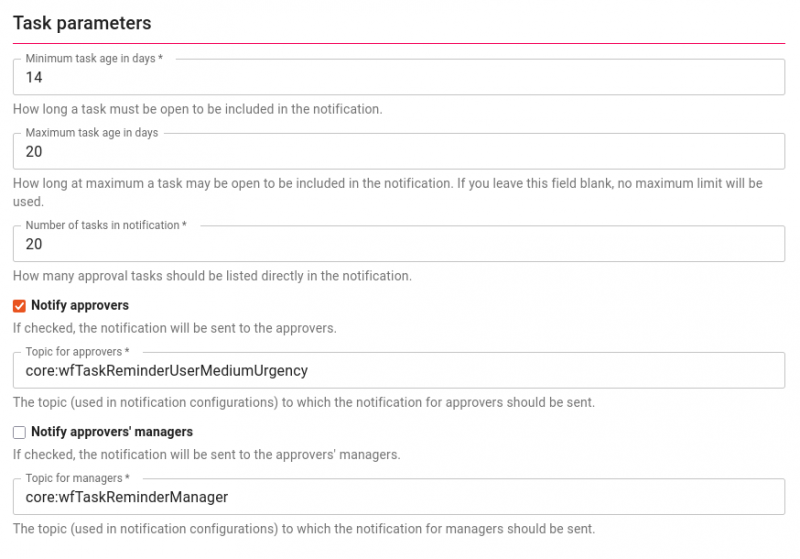This screenshot has height=559, width=800.
Task: Click the bold "Notify approvers" label text
Action: click(x=80, y=306)
